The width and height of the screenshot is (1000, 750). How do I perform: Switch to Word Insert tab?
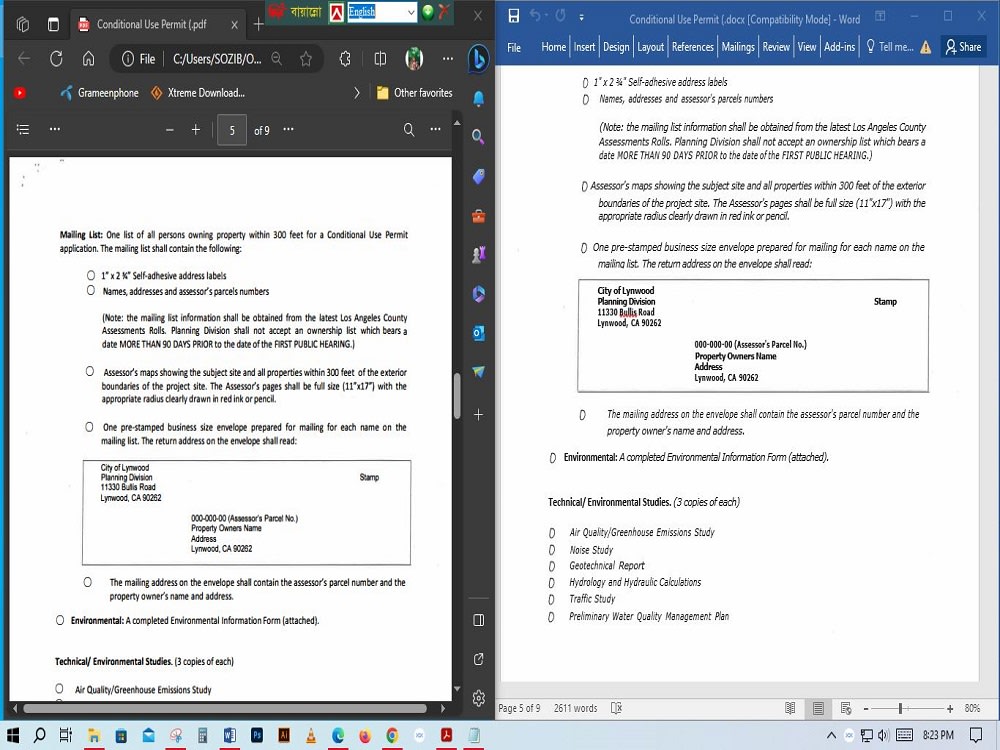[584, 47]
